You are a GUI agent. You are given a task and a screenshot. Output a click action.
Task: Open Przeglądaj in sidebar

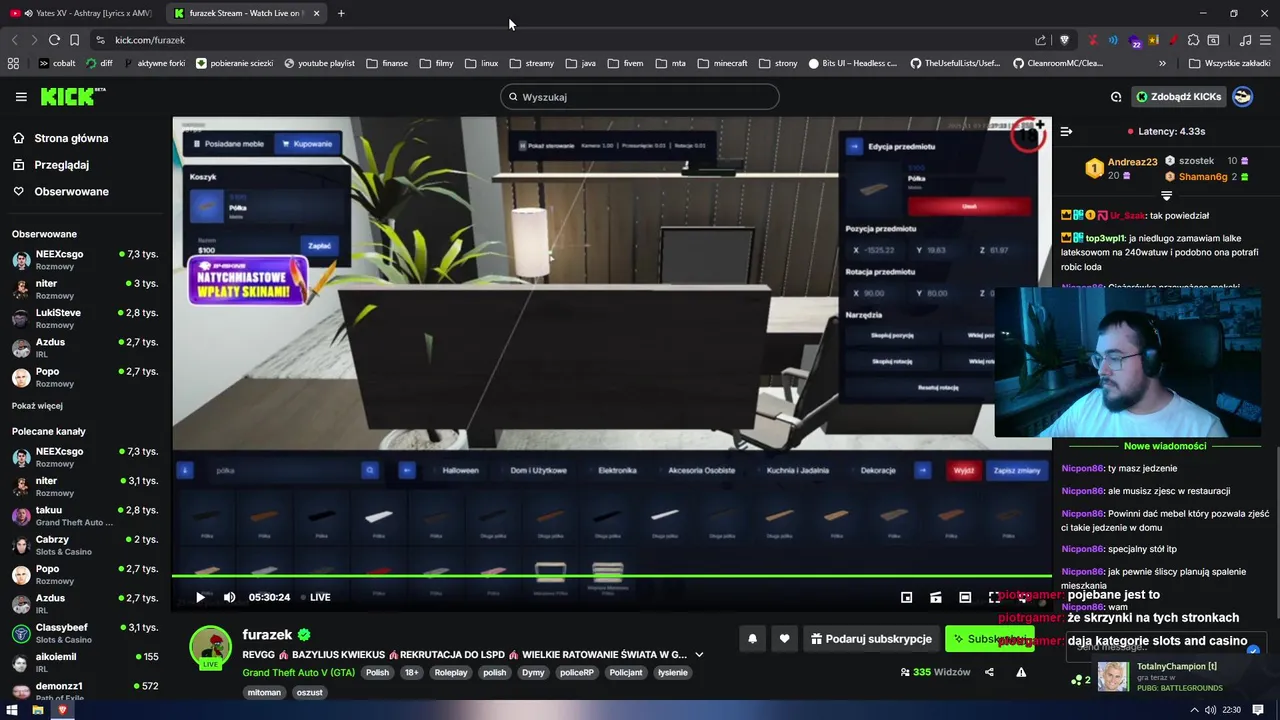(x=50, y=165)
